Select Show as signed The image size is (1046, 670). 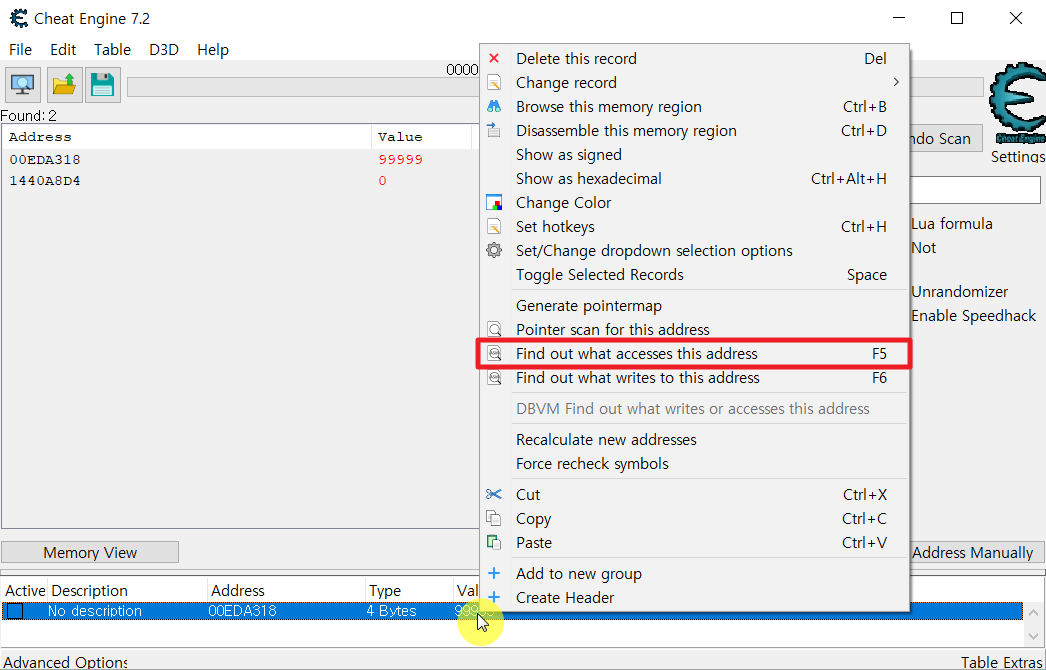694,155
